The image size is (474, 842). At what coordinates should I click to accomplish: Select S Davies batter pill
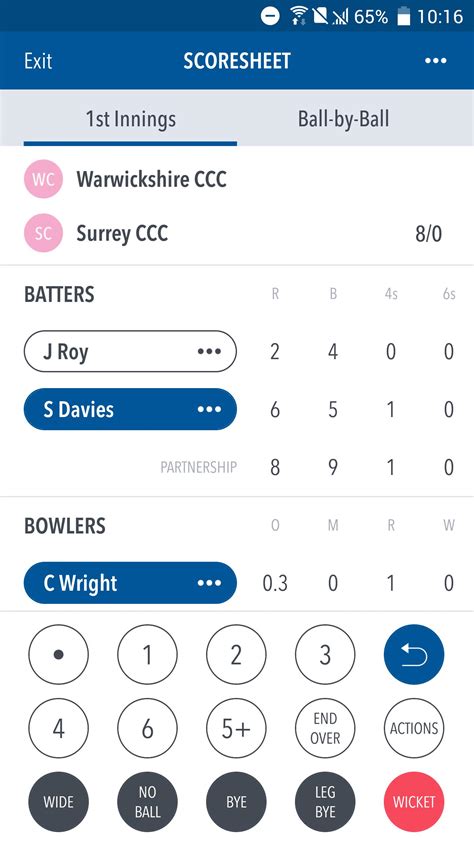[130, 409]
